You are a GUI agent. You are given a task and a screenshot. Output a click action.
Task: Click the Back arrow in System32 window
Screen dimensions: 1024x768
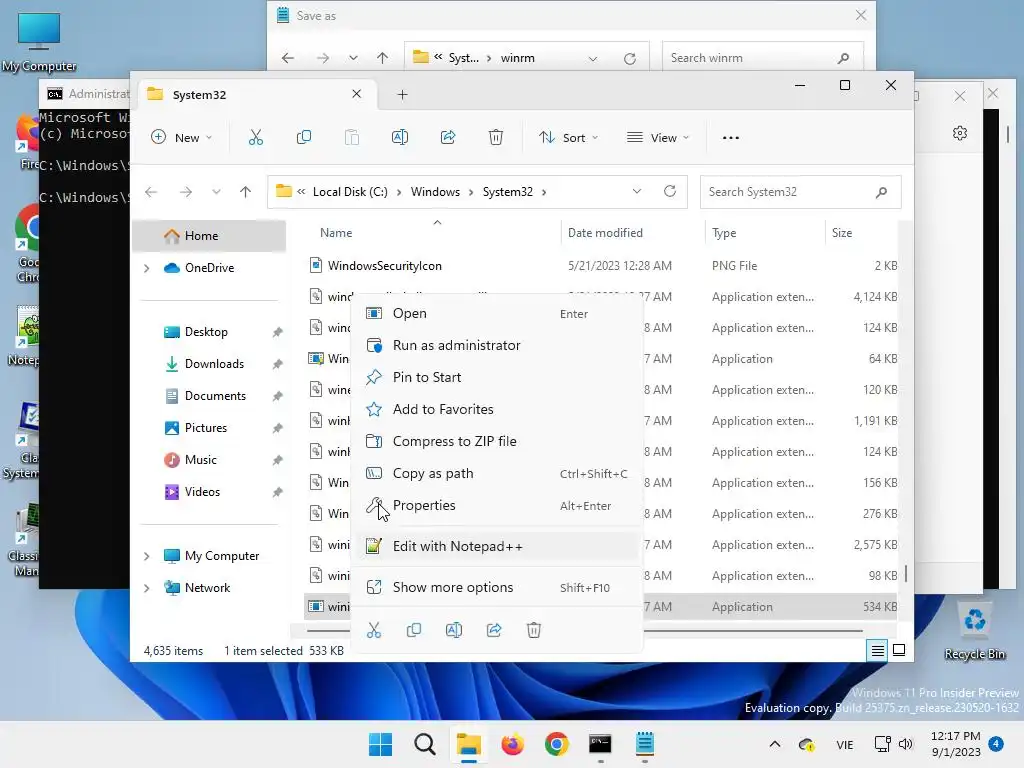point(151,192)
